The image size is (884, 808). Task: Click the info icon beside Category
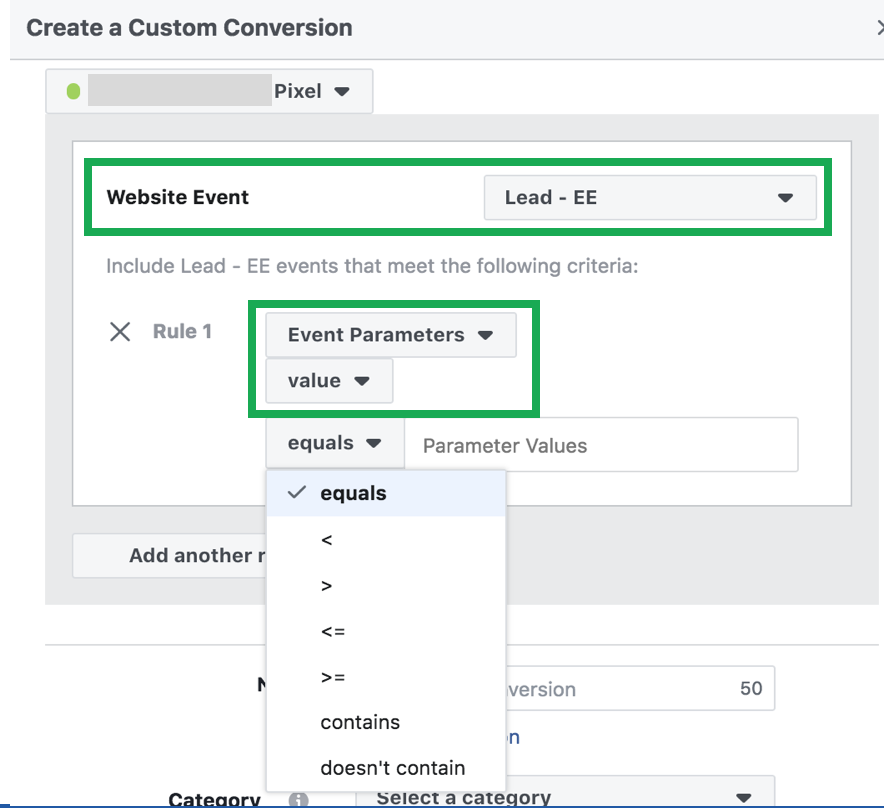tap(297, 800)
